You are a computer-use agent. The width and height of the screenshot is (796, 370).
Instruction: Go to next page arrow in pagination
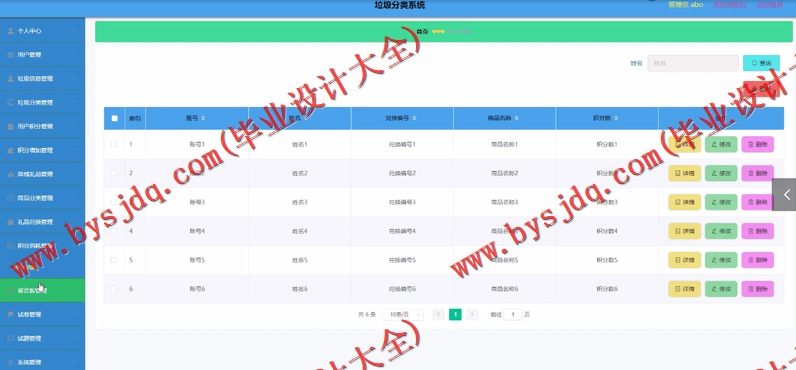coord(472,315)
